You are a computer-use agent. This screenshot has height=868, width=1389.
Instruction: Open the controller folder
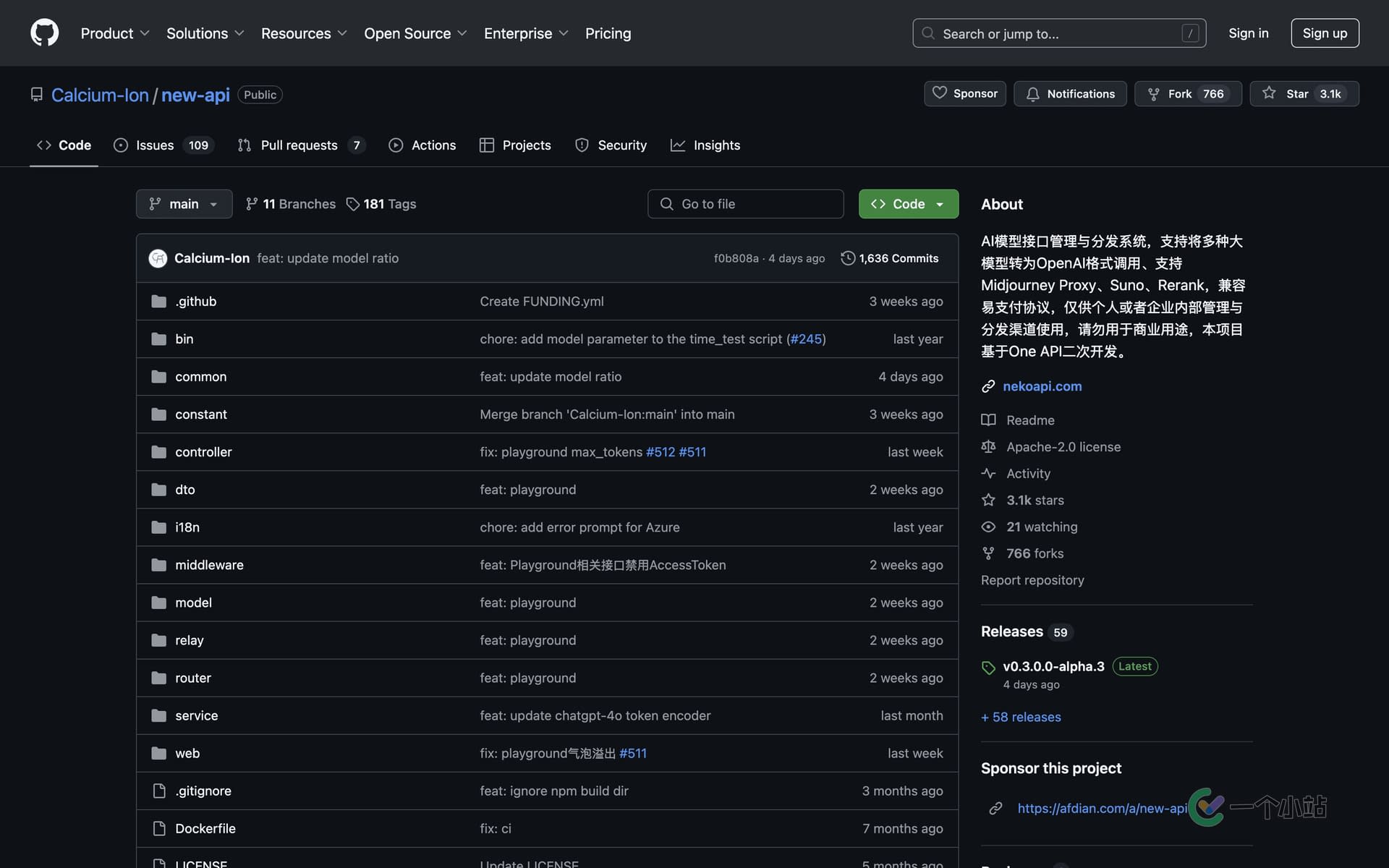click(x=203, y=452)
